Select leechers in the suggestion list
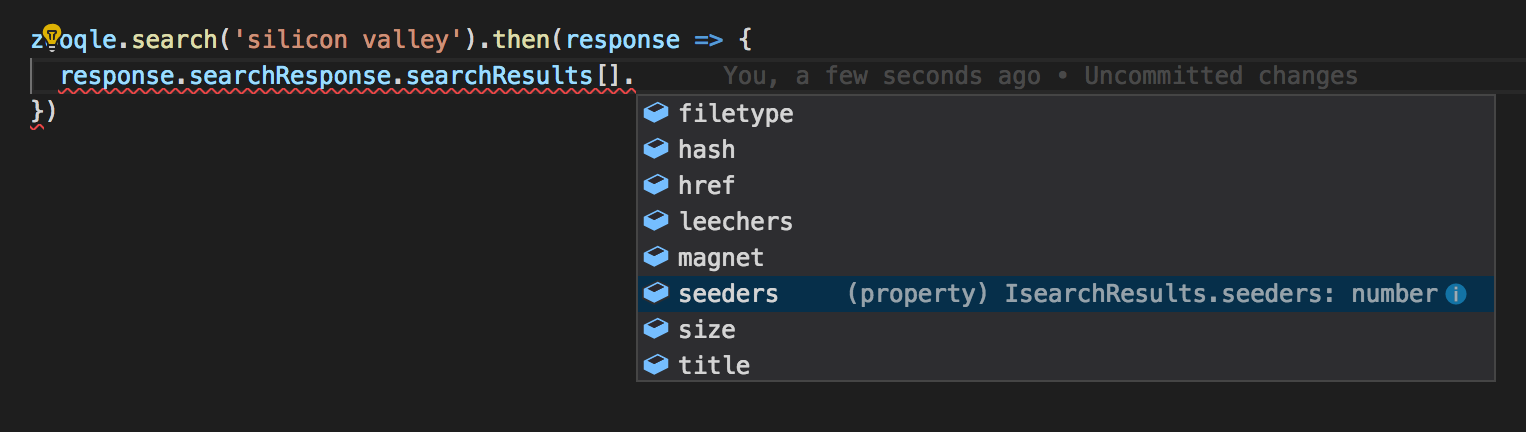Screen dimensions: 1526x432 click(x=735, y=222)
